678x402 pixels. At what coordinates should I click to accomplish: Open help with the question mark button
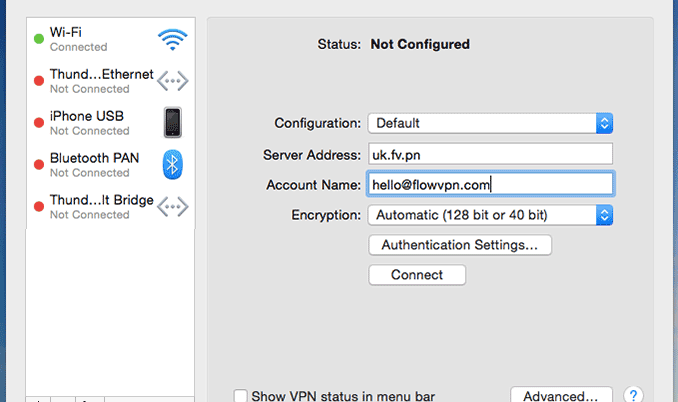633,395
